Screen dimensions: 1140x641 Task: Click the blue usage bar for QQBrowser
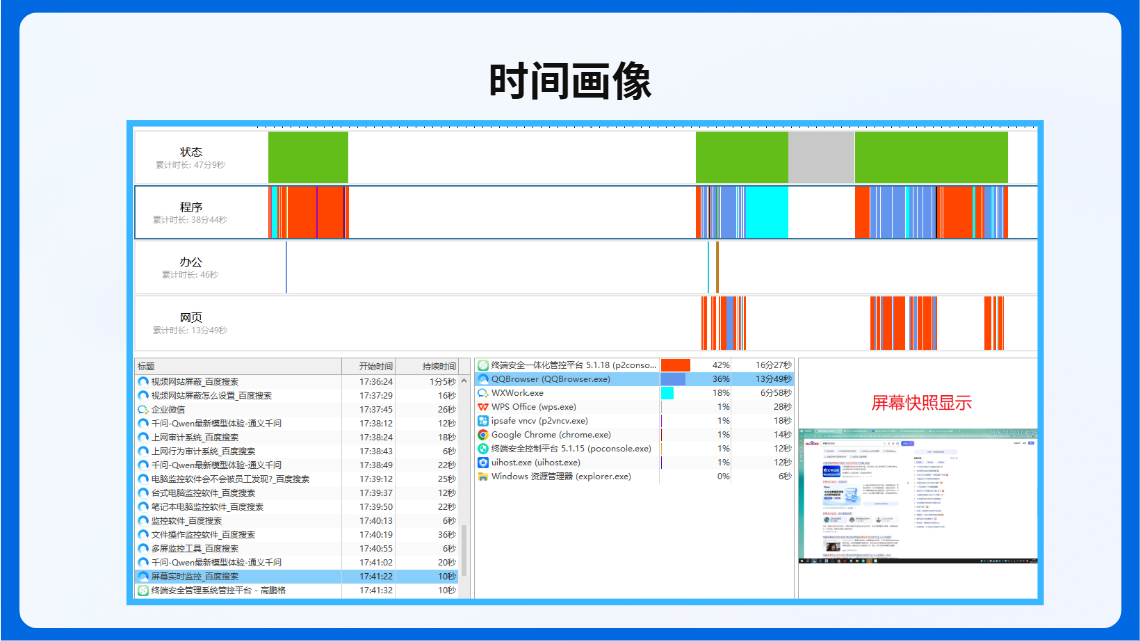(673, 379)
